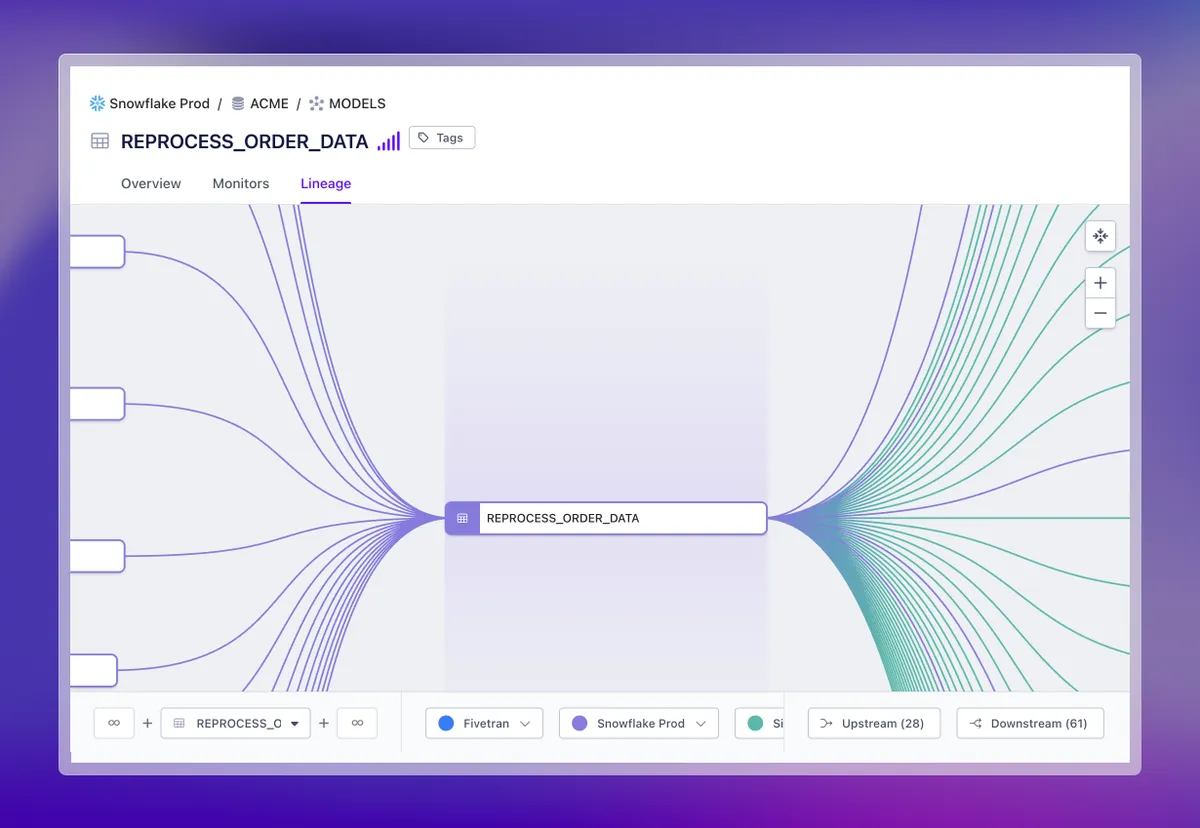Click the purple Snowflake Prod color dot
This screenshot has height=828, width=1200.
[x=579, y=723]
